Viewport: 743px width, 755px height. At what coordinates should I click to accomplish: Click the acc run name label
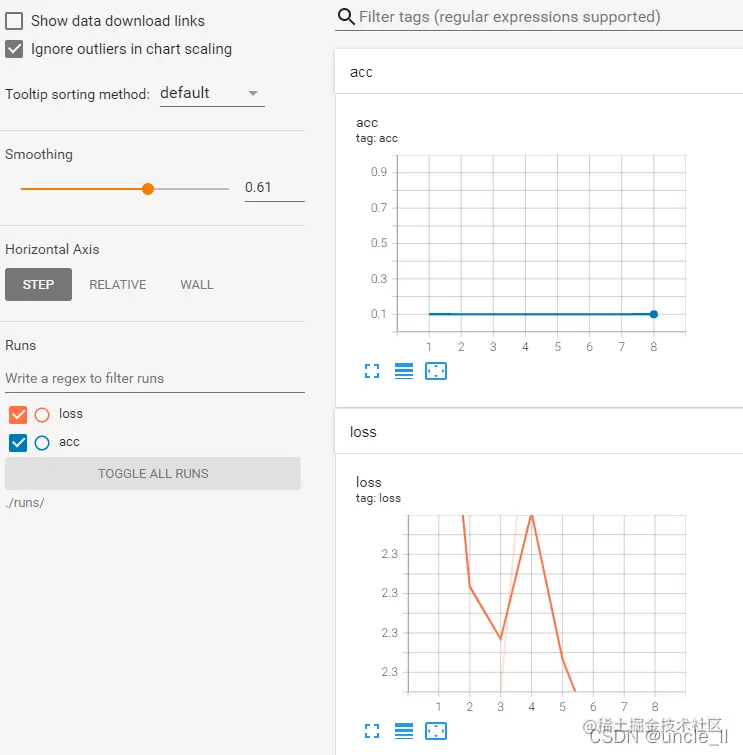coord(69,442)
